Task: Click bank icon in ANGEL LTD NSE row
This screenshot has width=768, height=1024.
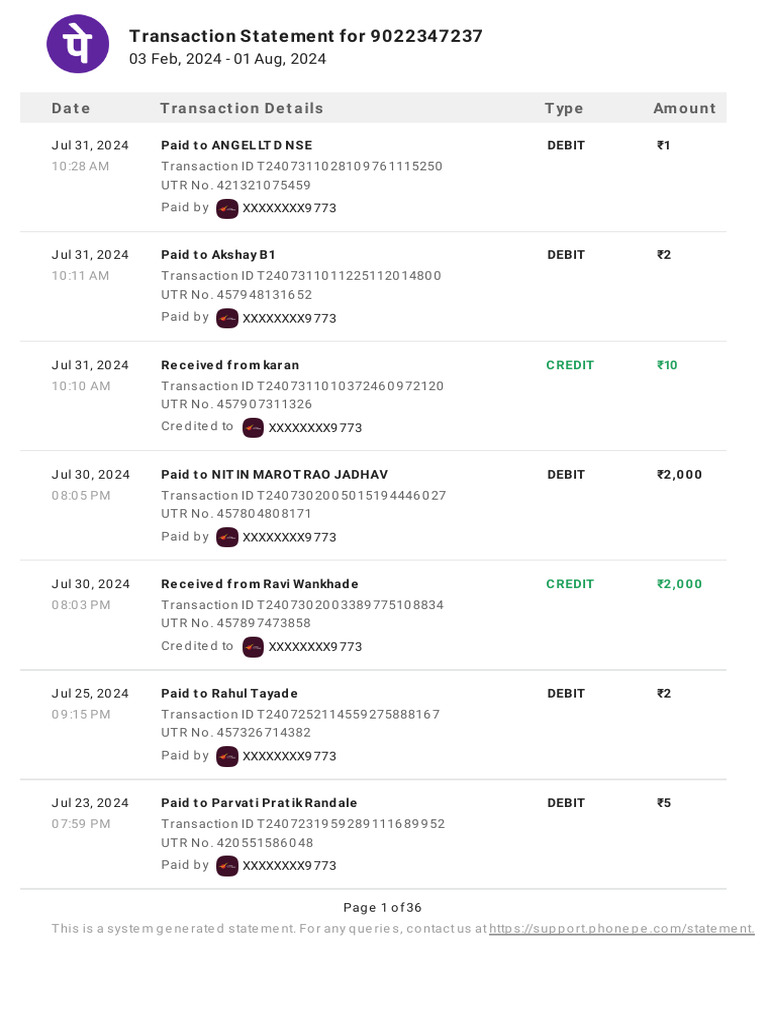Action: 227,208
